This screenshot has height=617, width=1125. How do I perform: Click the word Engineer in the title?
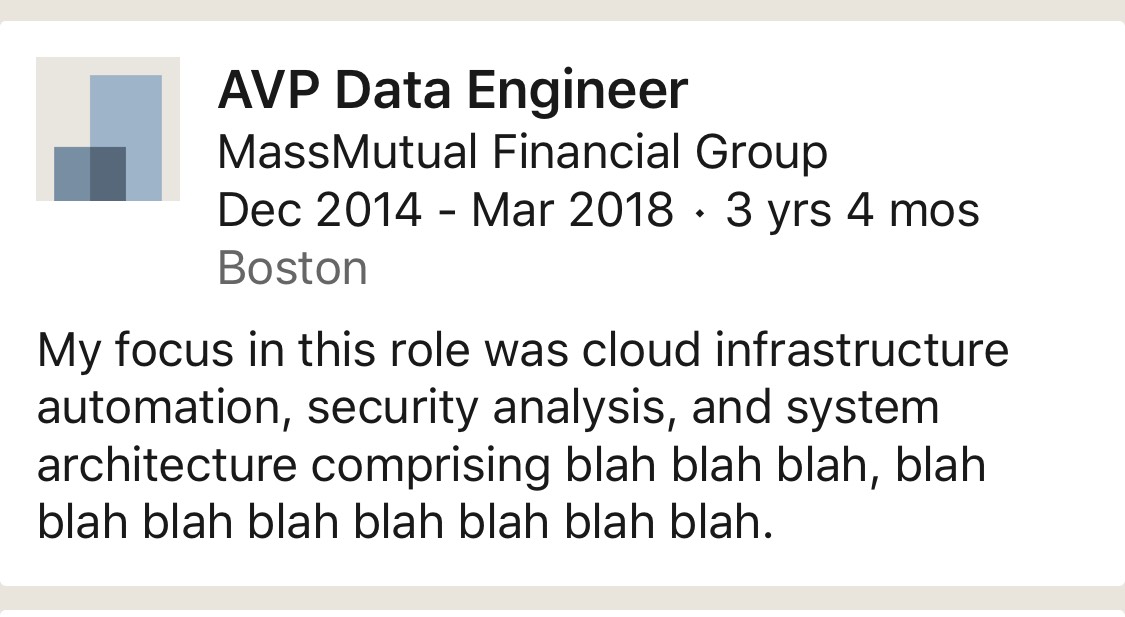(x=578, y=90)
